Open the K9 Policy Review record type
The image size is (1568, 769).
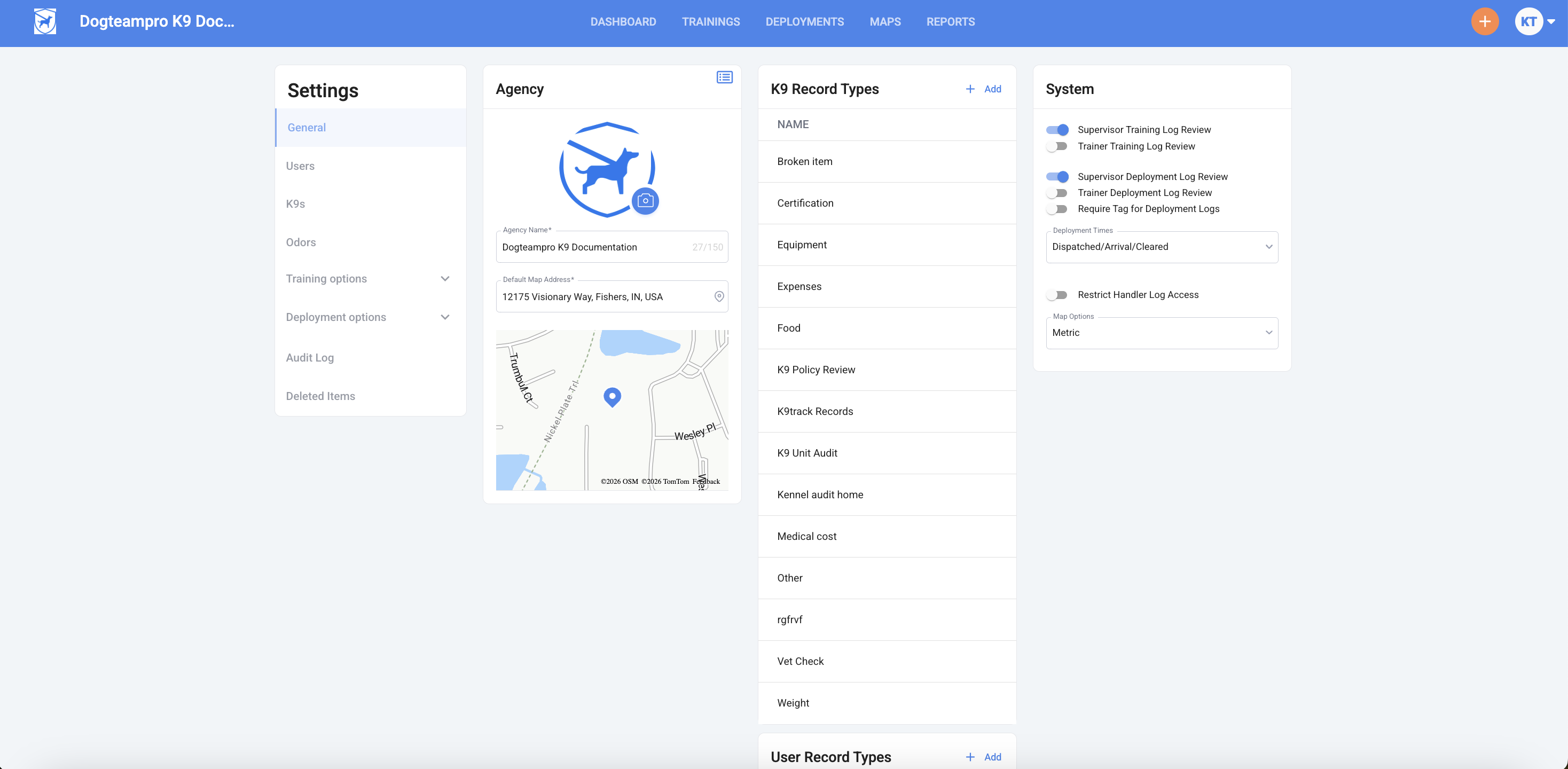816,370
